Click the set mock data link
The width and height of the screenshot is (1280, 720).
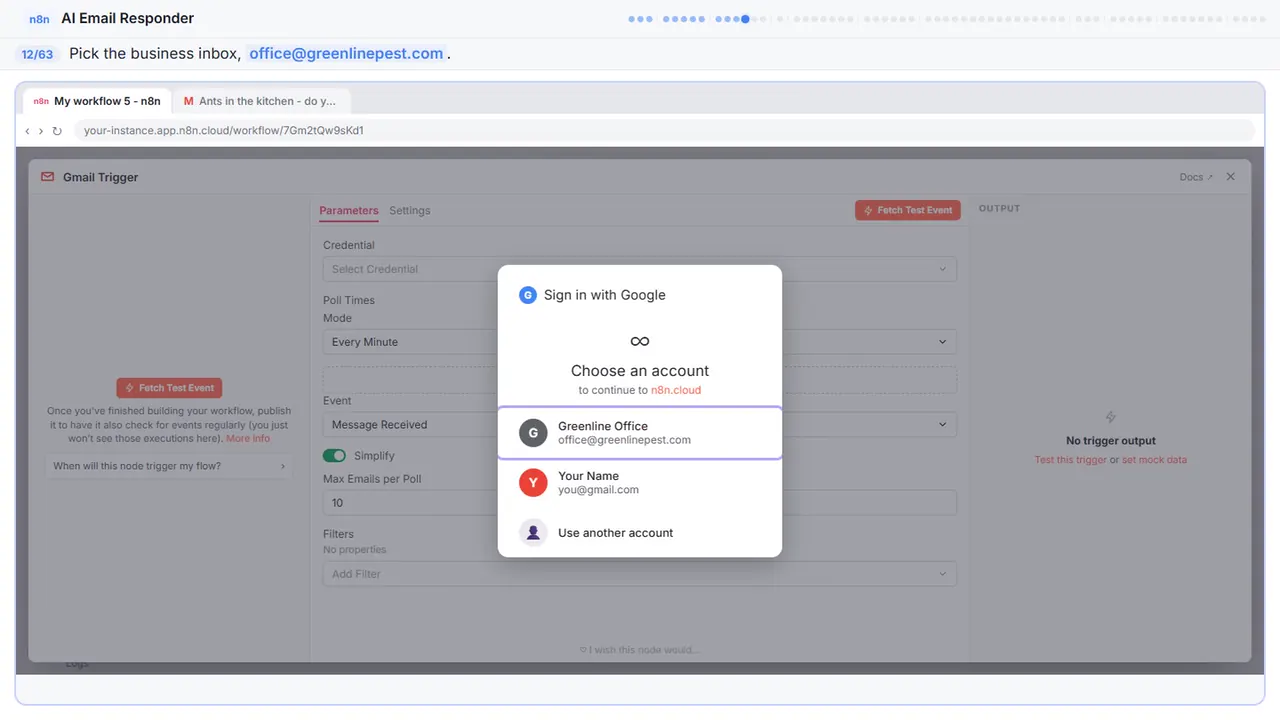1154,460
